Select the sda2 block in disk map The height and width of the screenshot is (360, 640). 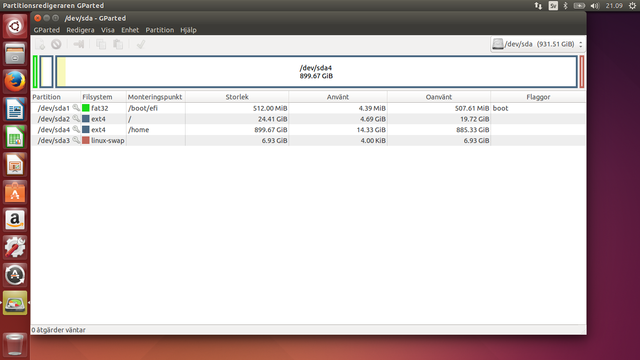[x=47, y=72]
